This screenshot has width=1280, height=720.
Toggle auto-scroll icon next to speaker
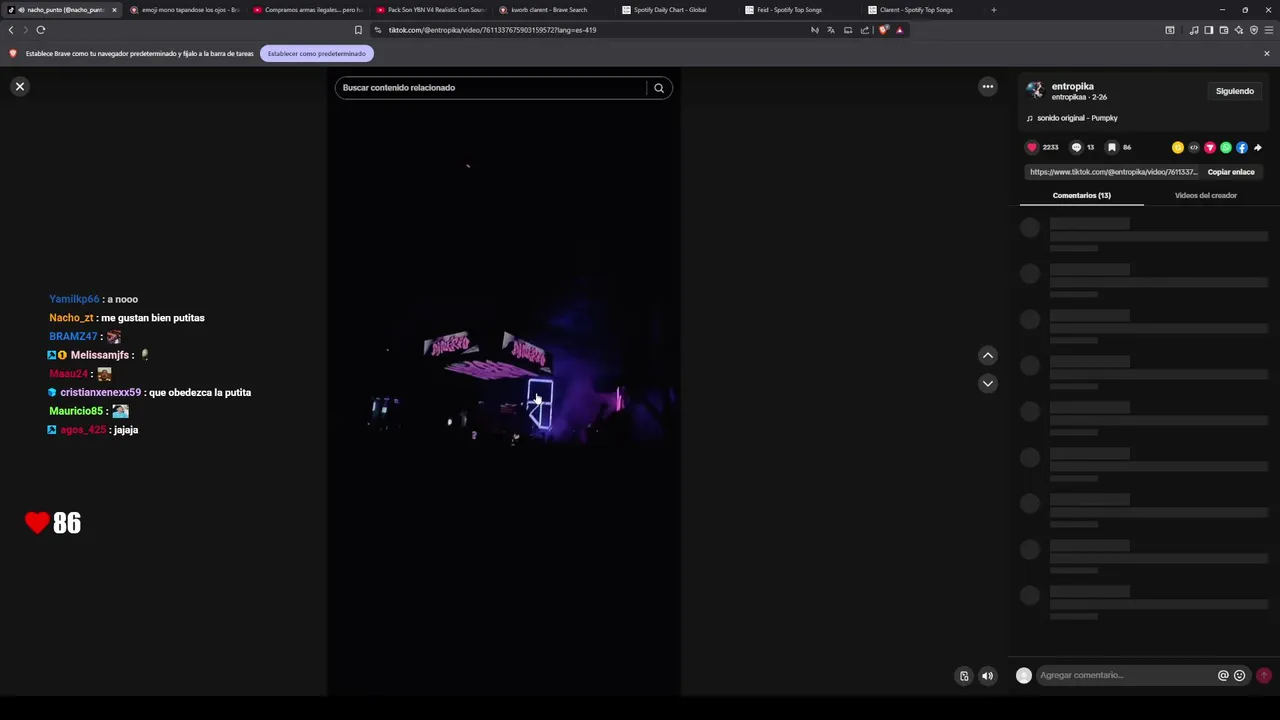964,676
